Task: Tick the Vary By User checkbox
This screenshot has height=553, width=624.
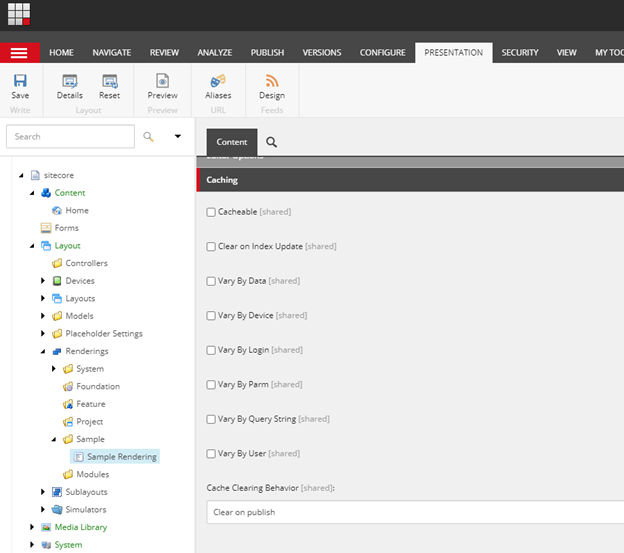Action: pos(211,454)
